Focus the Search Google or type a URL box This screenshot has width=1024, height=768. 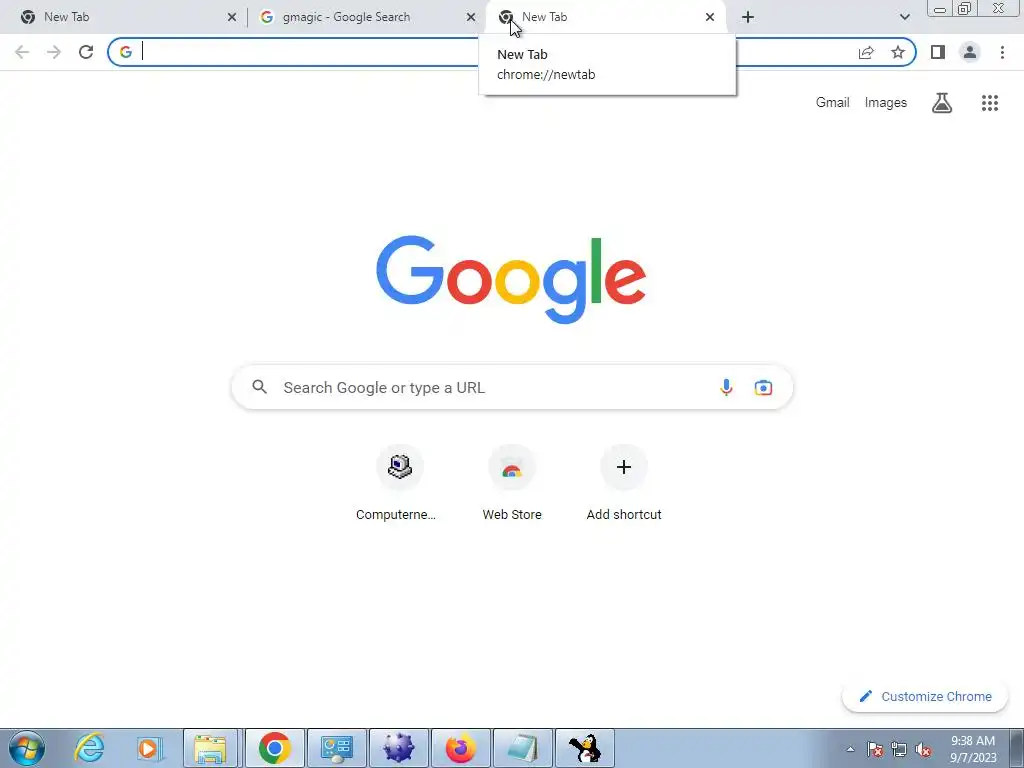(512, 387)
